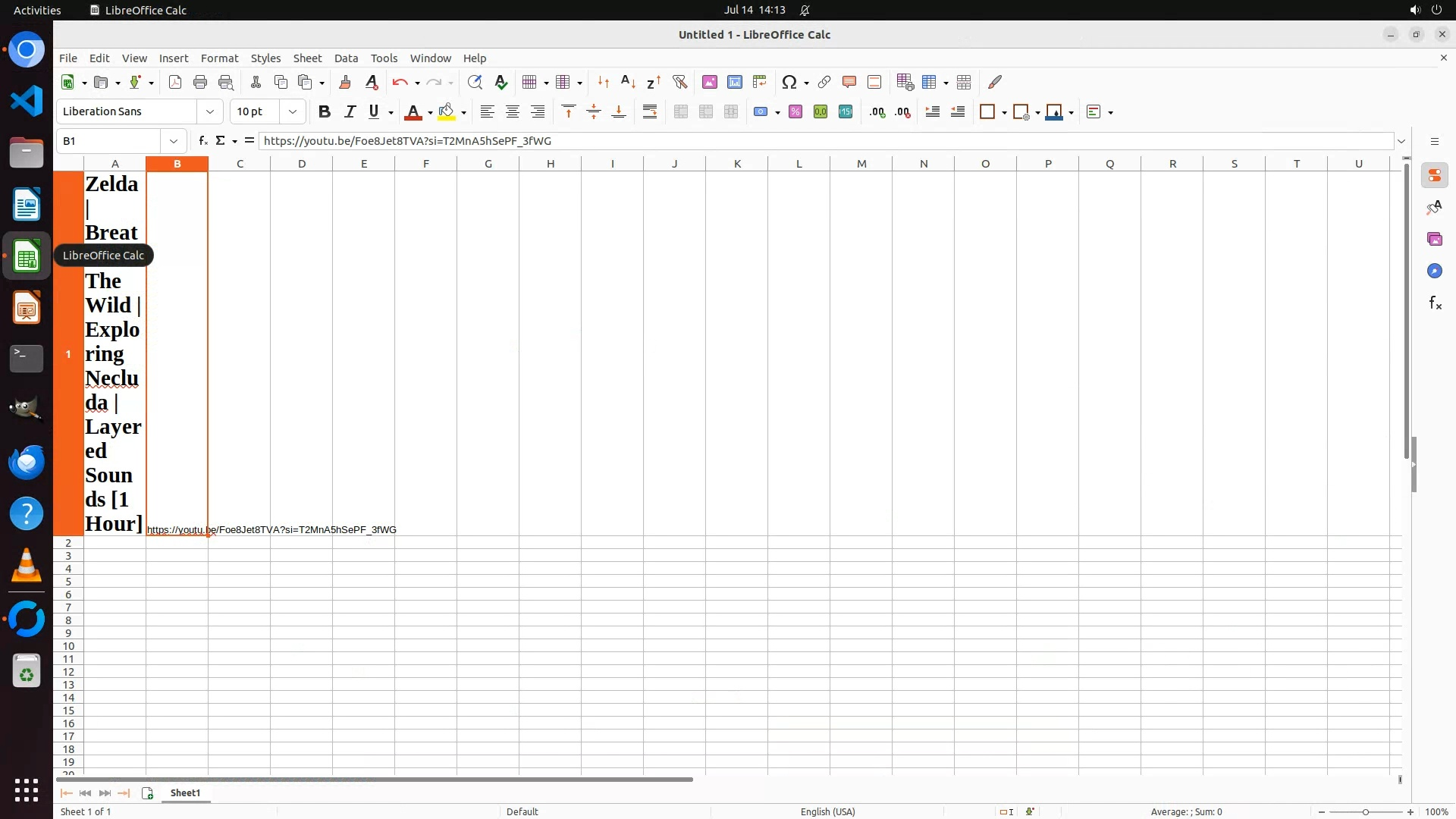Open the Format menu
The width and height of the screenshot is (1456, 819).
click(219, 58)
